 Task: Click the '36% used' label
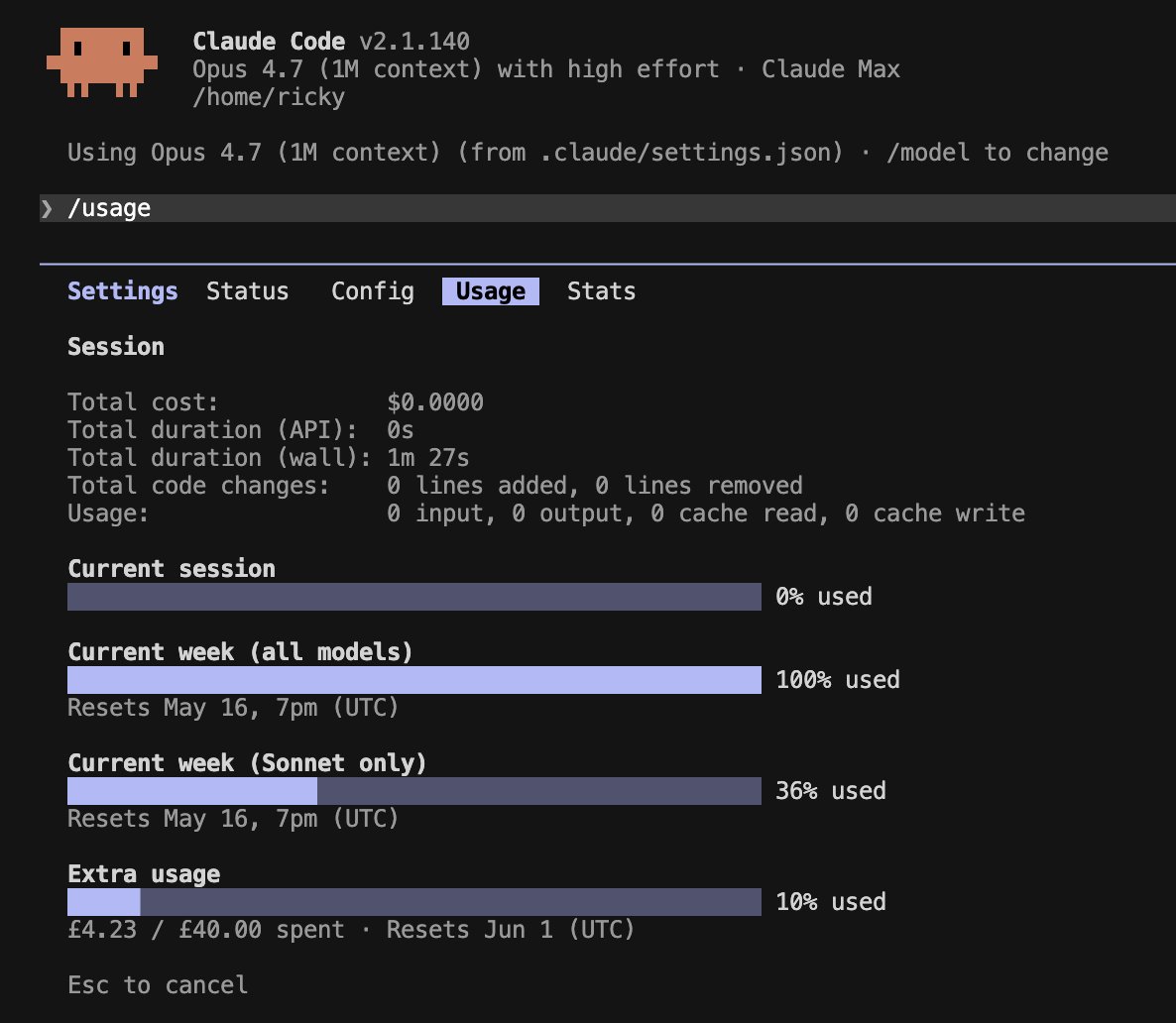pos(830,791)
